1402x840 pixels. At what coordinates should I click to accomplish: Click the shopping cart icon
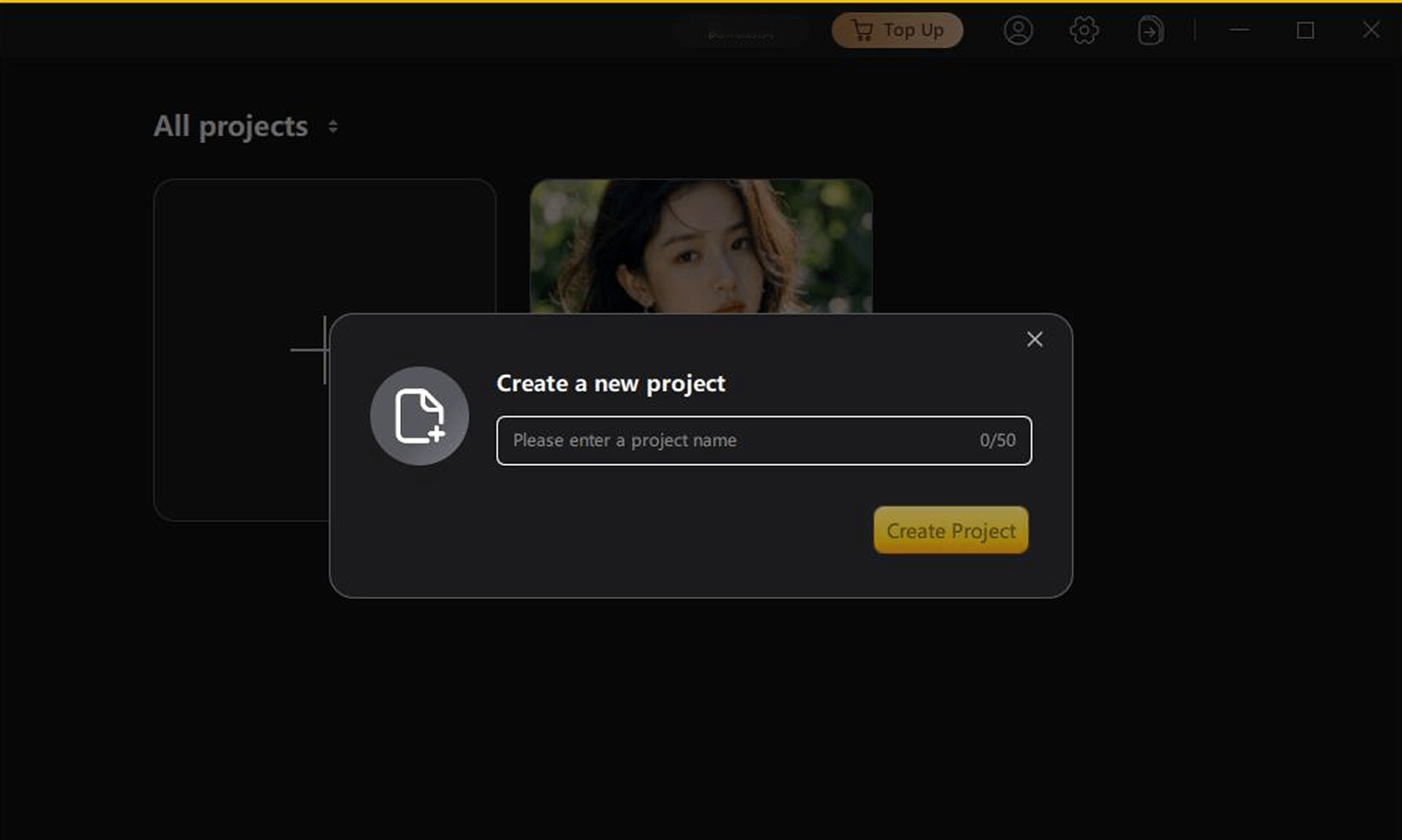point(862,30)
